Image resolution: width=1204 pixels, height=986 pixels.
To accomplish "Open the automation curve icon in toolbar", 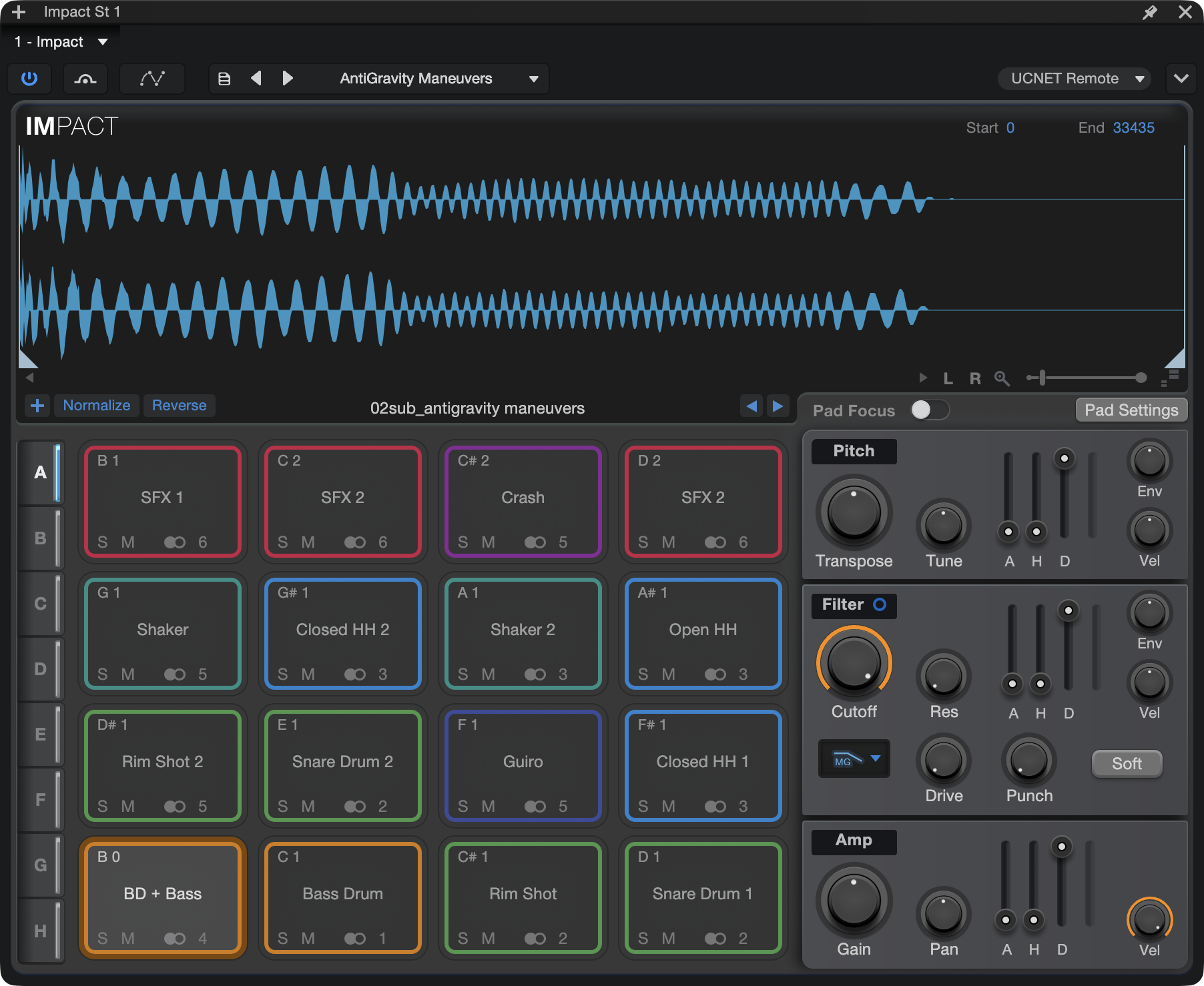I will (152, 79).
